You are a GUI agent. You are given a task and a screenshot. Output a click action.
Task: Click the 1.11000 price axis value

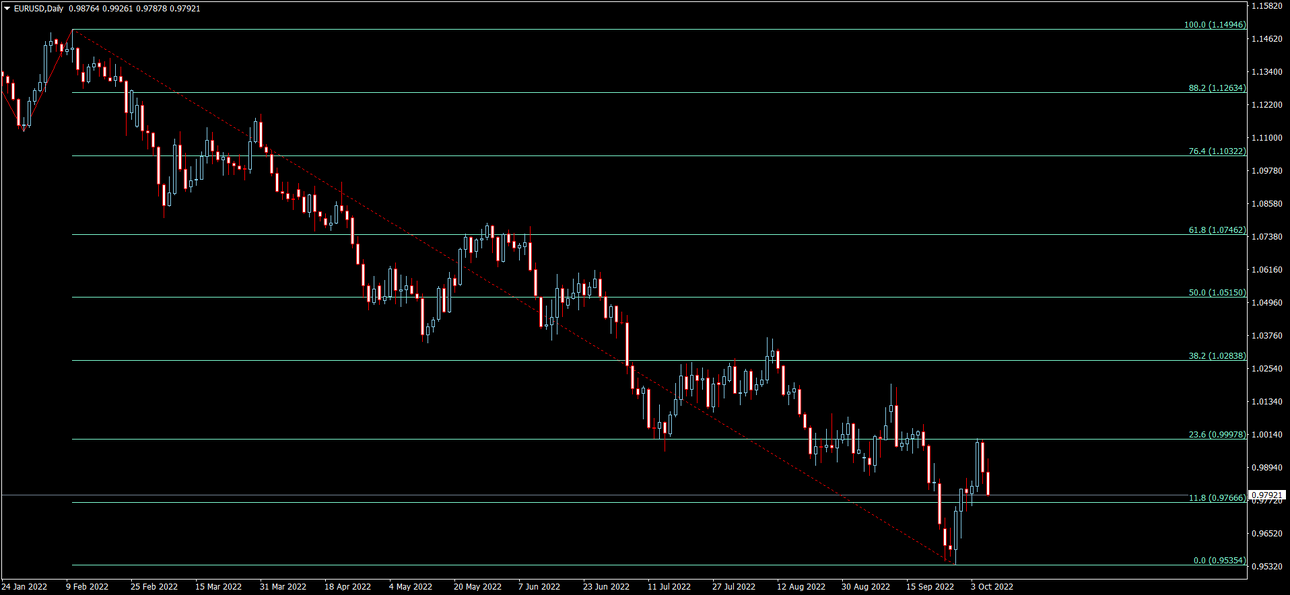tap(1268, 138)
